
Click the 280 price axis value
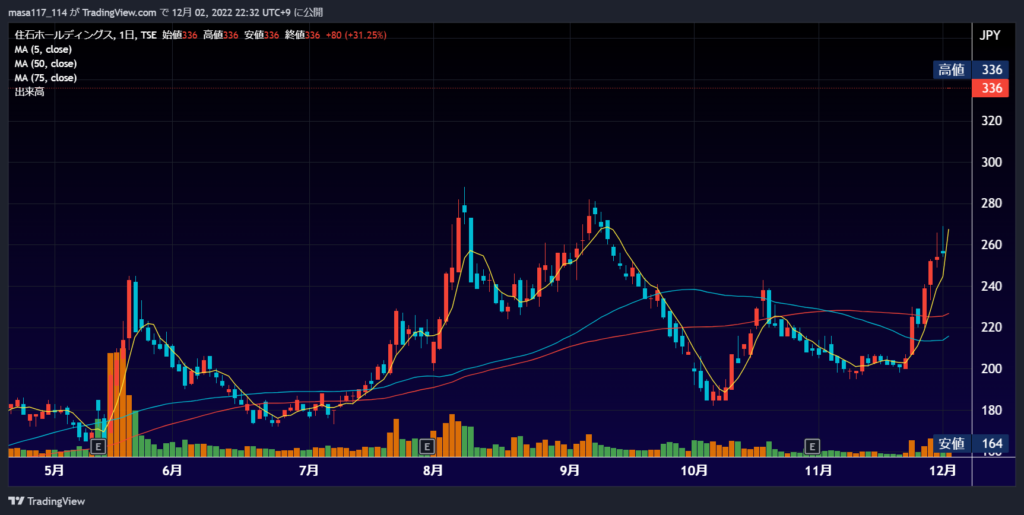(x=991, y=204)
